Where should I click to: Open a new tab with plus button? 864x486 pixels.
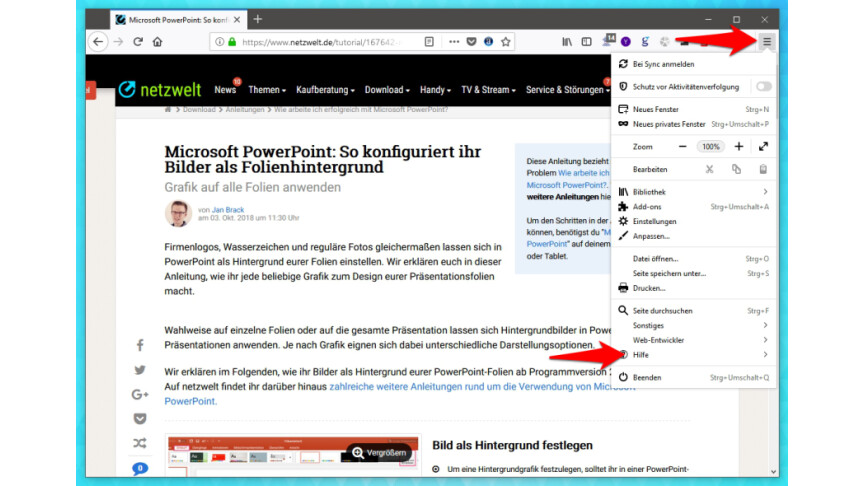pyautogui.click(x=257, y=19)
